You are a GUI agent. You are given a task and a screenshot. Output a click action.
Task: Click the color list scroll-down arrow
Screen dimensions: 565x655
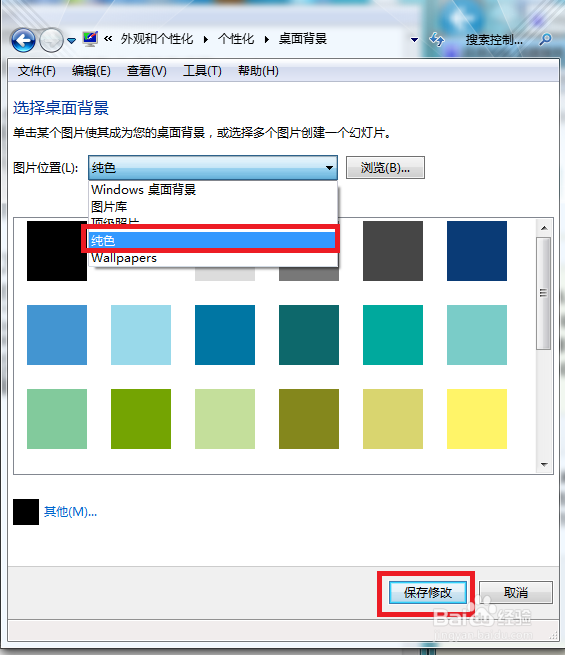544,465
